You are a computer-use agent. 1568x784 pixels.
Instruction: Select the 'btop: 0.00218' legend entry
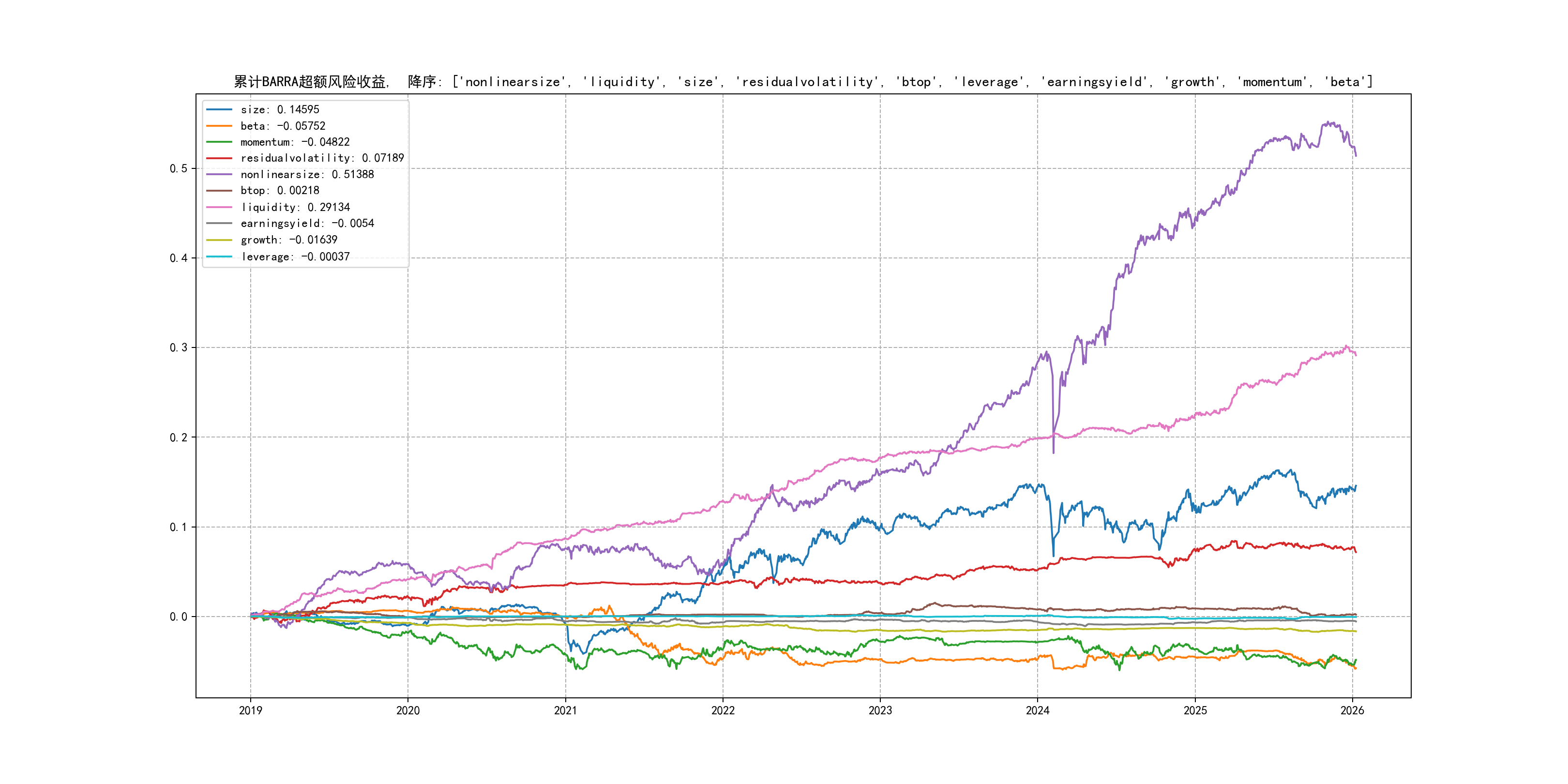tap(279, 191)
